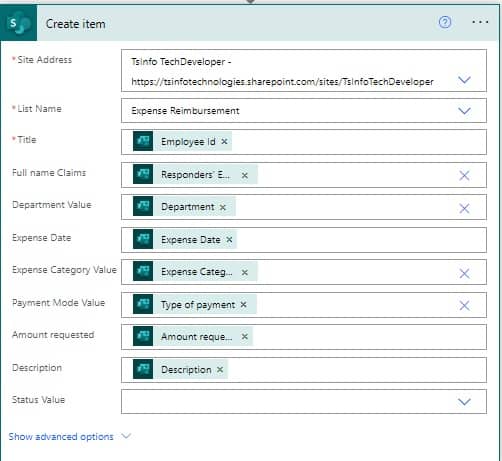502x461 pixels.
Task: Click the Expense Reimbursement list name
Action: tap(185, 111)
